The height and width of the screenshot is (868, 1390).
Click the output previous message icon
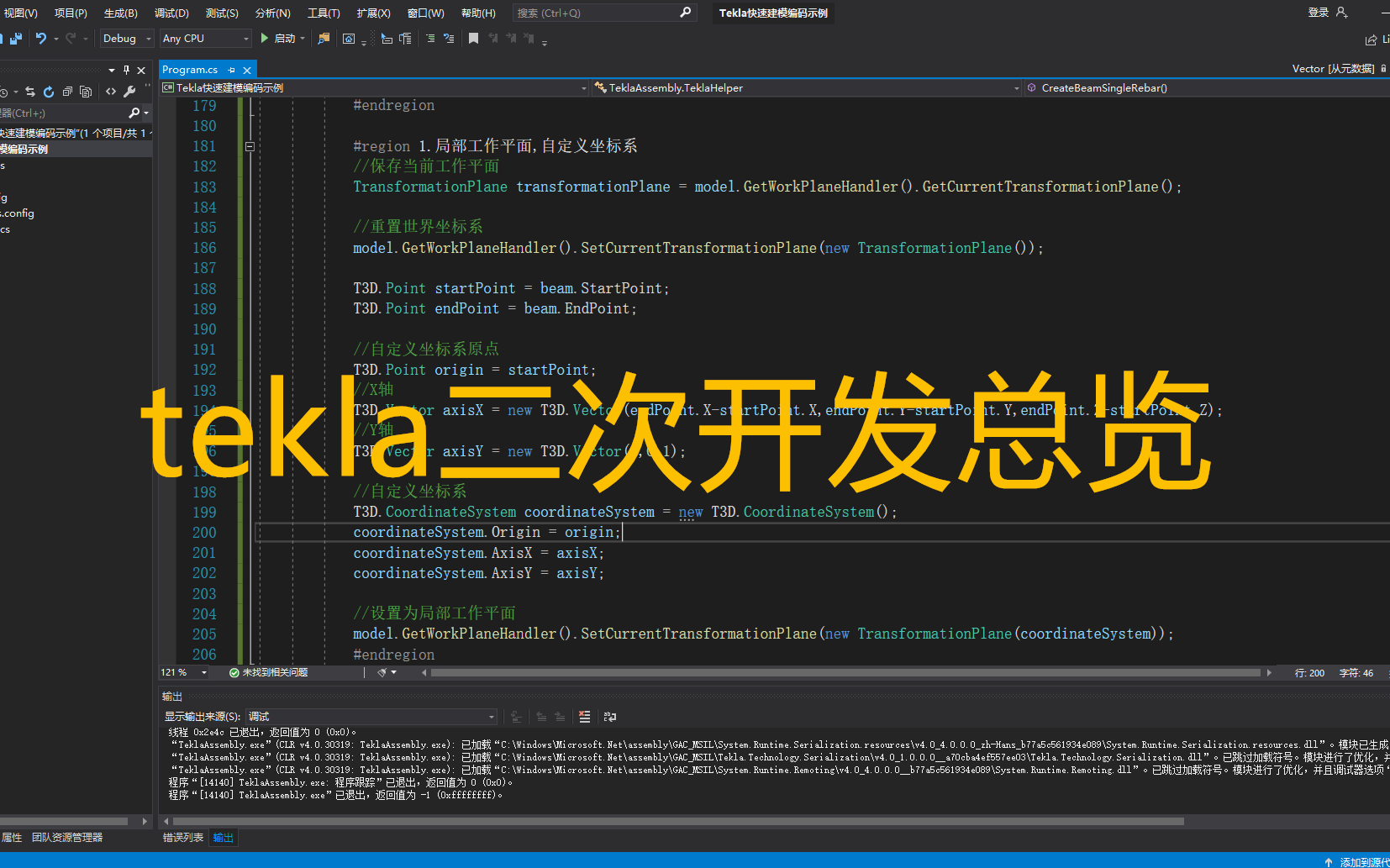pos(541,717)
